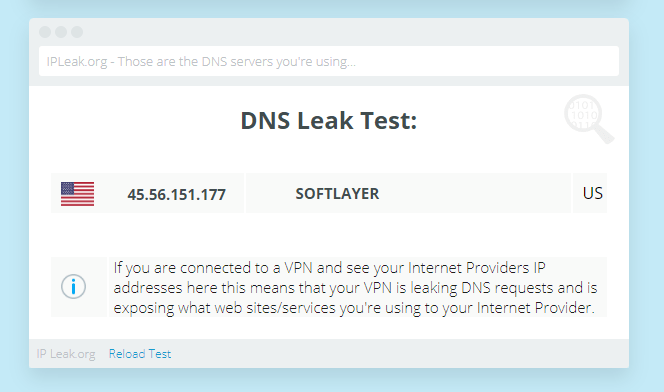
Task: Click the Reload Test link
Action: coord(140,354)
